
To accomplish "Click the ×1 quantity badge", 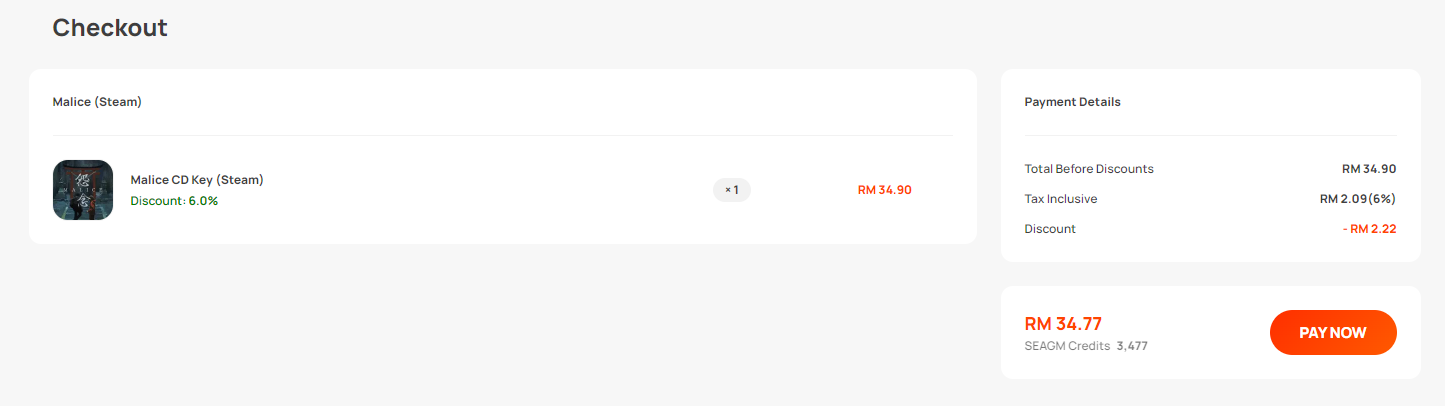I will click(x=732, y=190).
